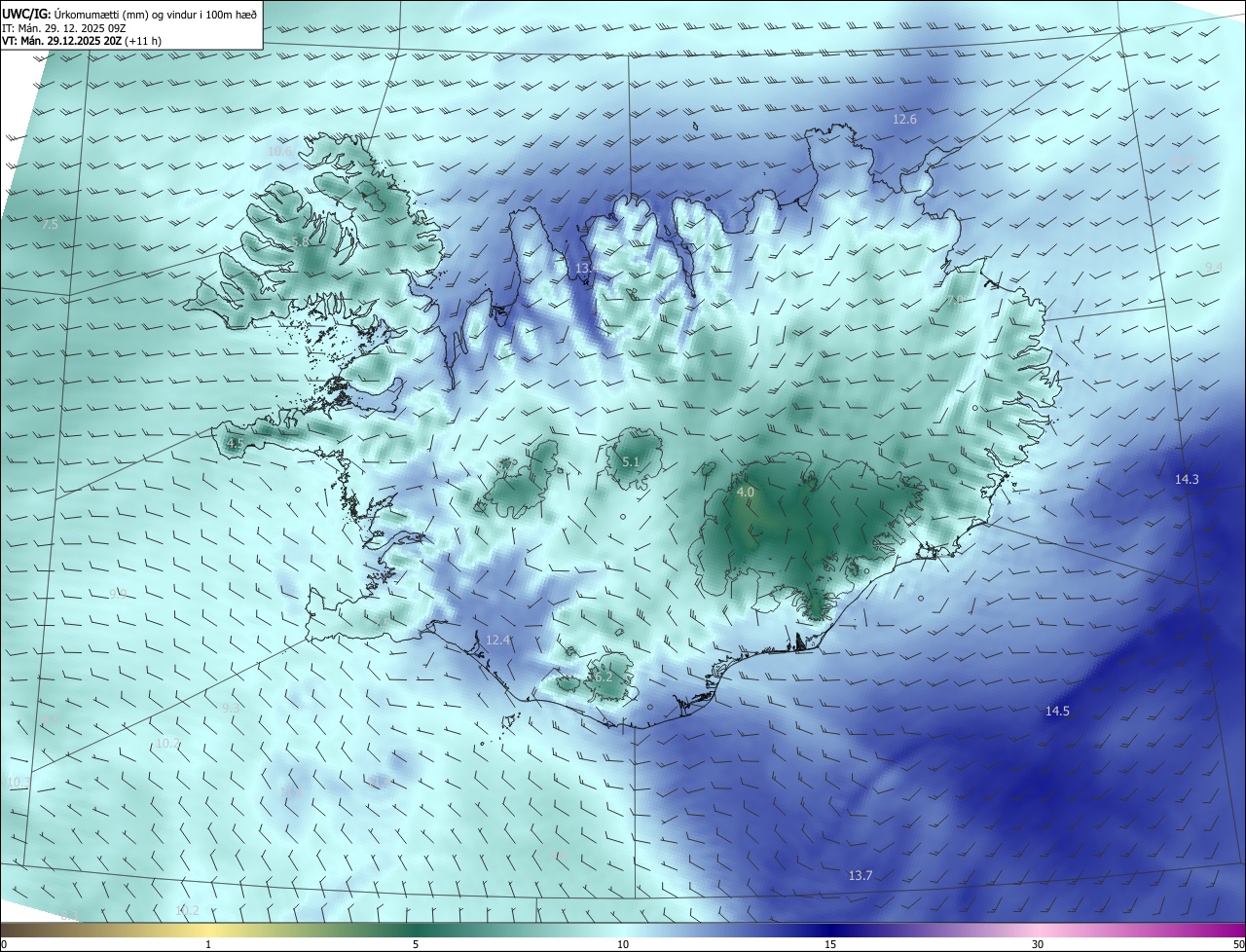Click the 13.4 value in the northern fjord
1246x952 pixels.
coord(587,268)
